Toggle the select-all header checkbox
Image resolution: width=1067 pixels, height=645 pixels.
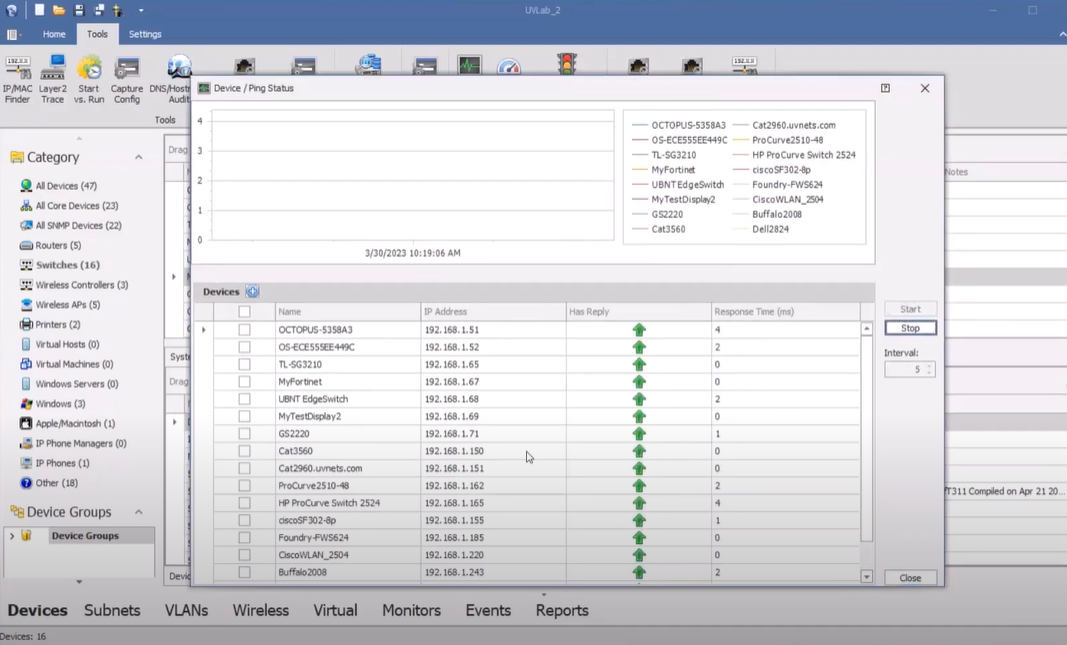[x=244, y=312]
